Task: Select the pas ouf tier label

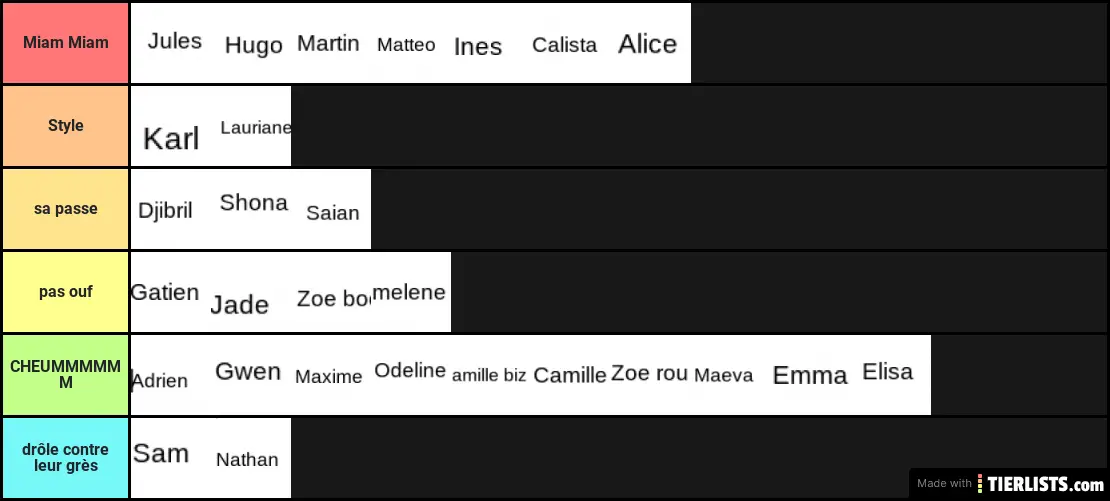Action: [65, 292]
